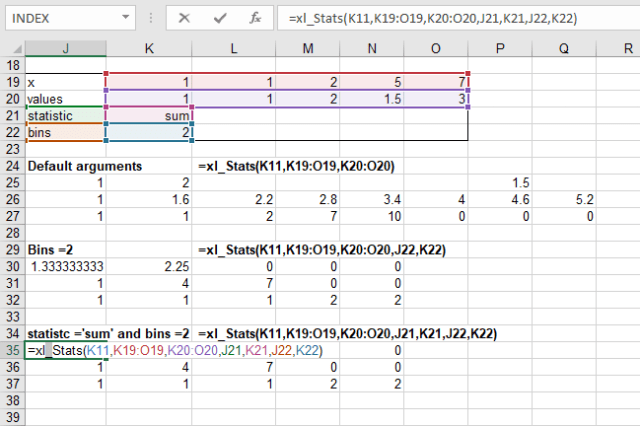This screenshot has height=426, width=640.
Task: Select row 19 header
Action: 12,82
